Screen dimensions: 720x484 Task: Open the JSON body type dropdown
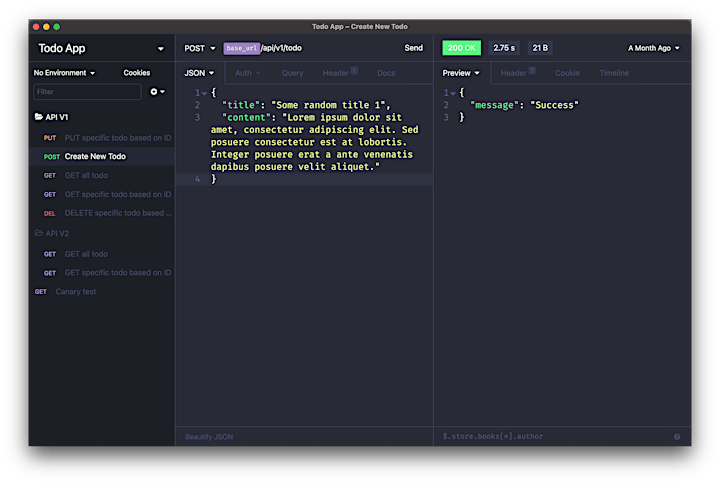(199, 73)
